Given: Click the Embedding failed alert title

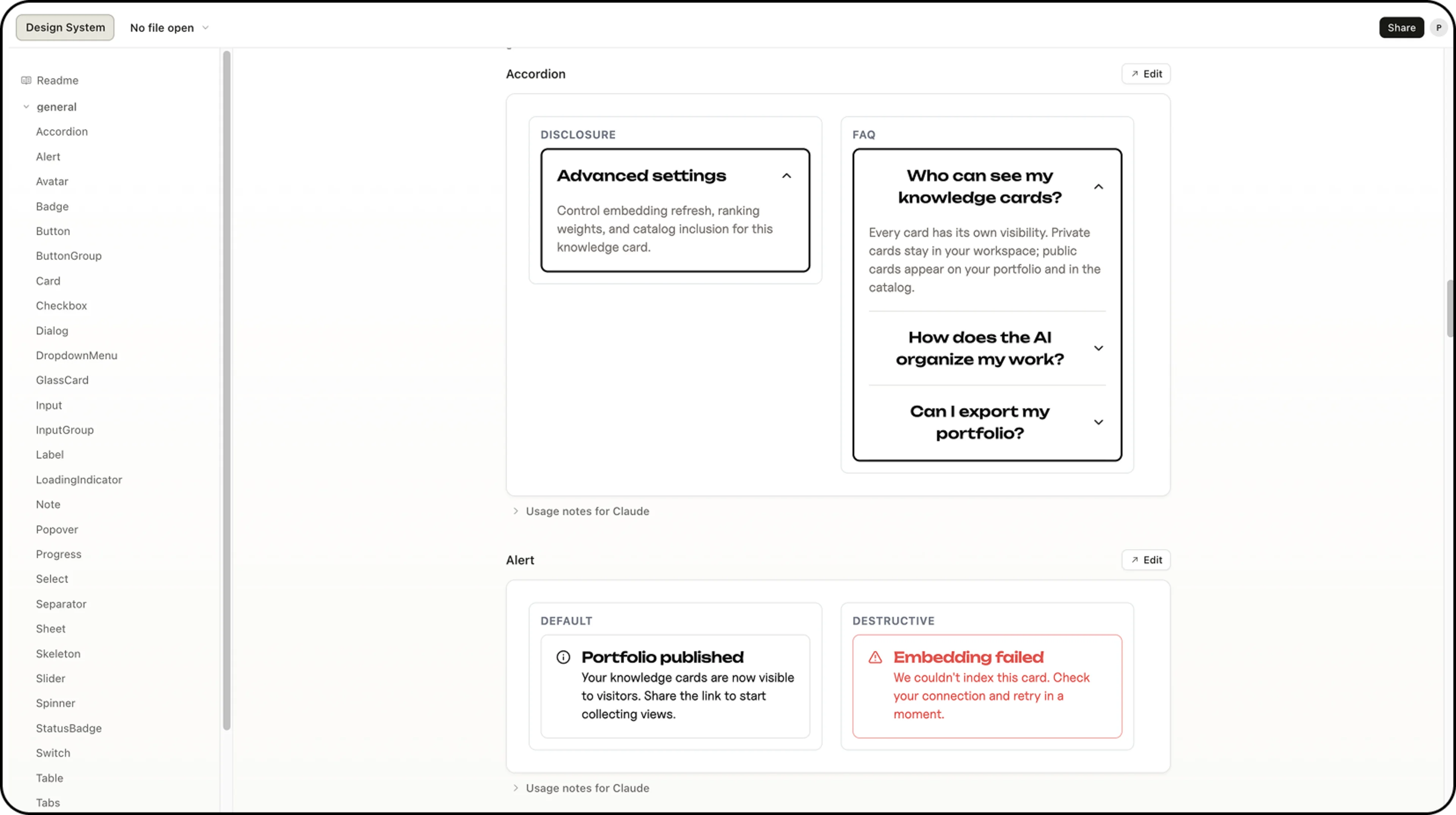Looking at the screenshot, I should click(968, 657).
